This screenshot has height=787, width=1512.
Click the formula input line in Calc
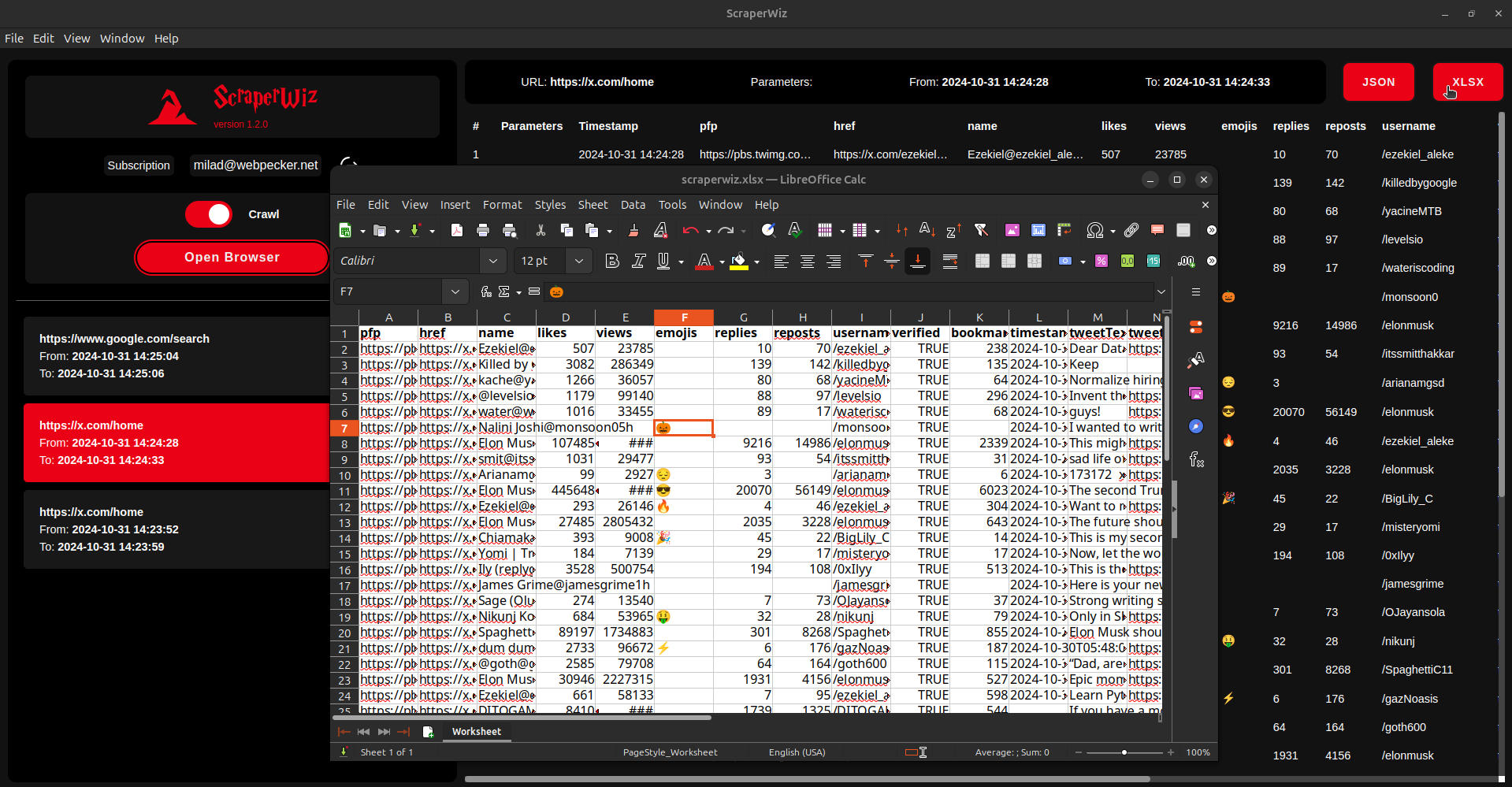(x=847, y=291)
